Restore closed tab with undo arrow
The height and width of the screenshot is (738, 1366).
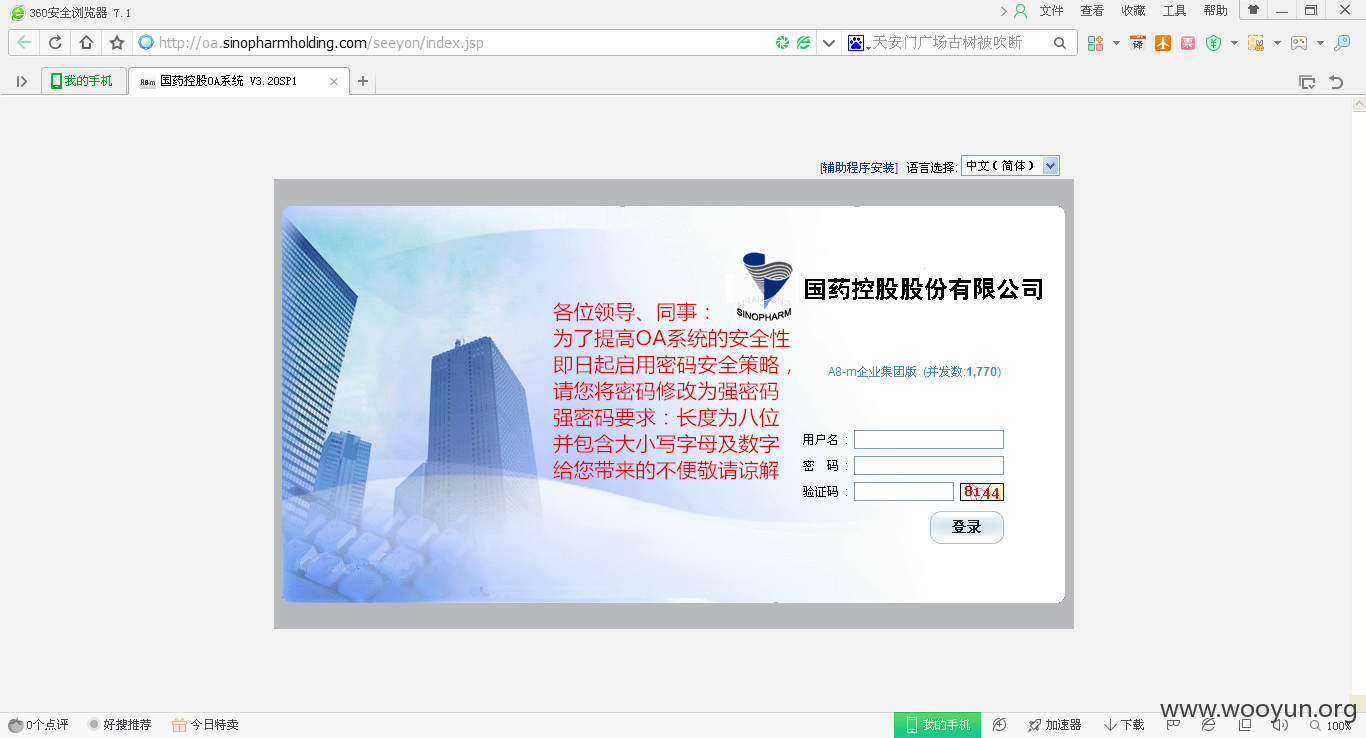(1336, 82)
